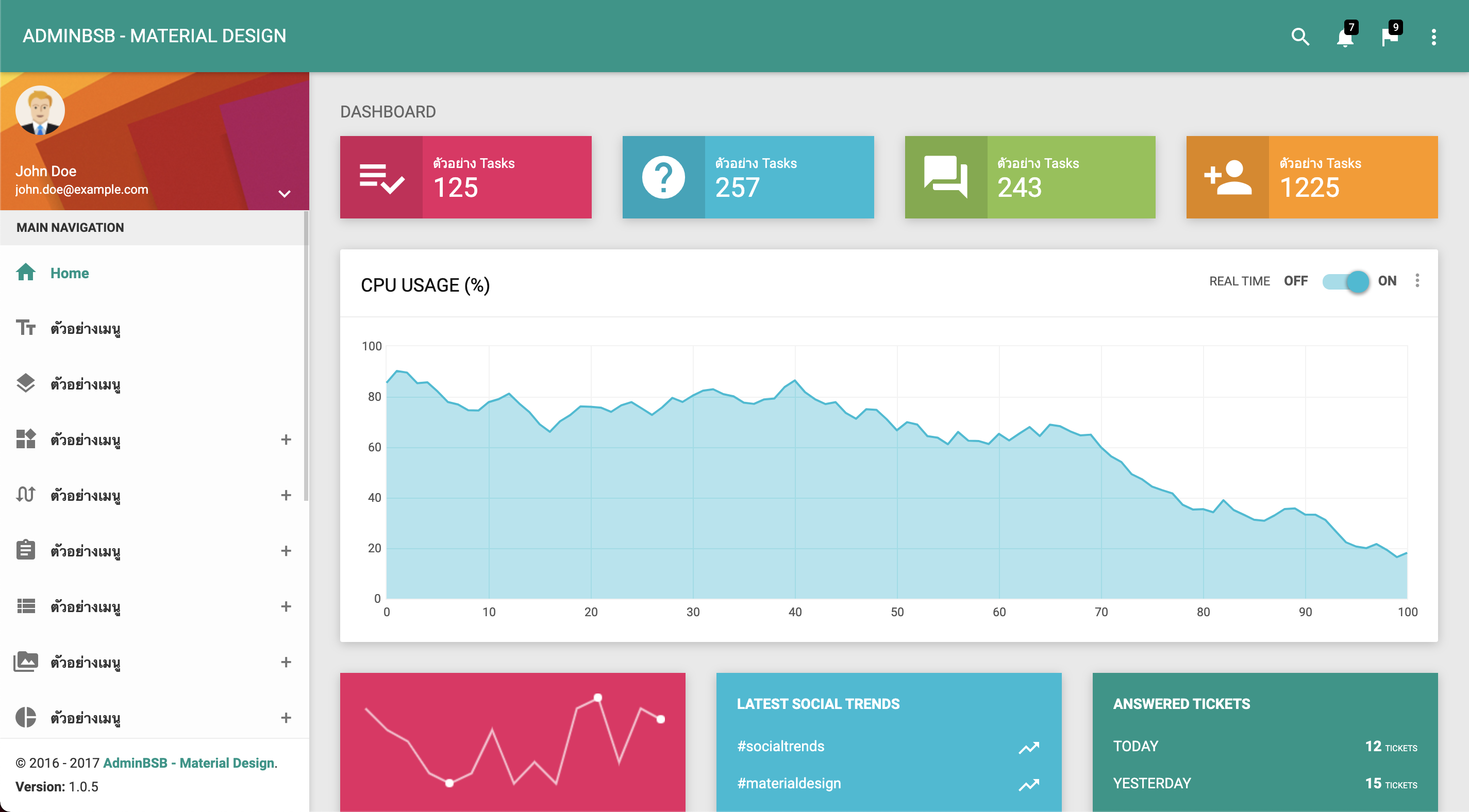Open the notifications bell with badge 7
This screenshot has height=812, width=1469.
pyautogui.click(x=1345, y=37)
